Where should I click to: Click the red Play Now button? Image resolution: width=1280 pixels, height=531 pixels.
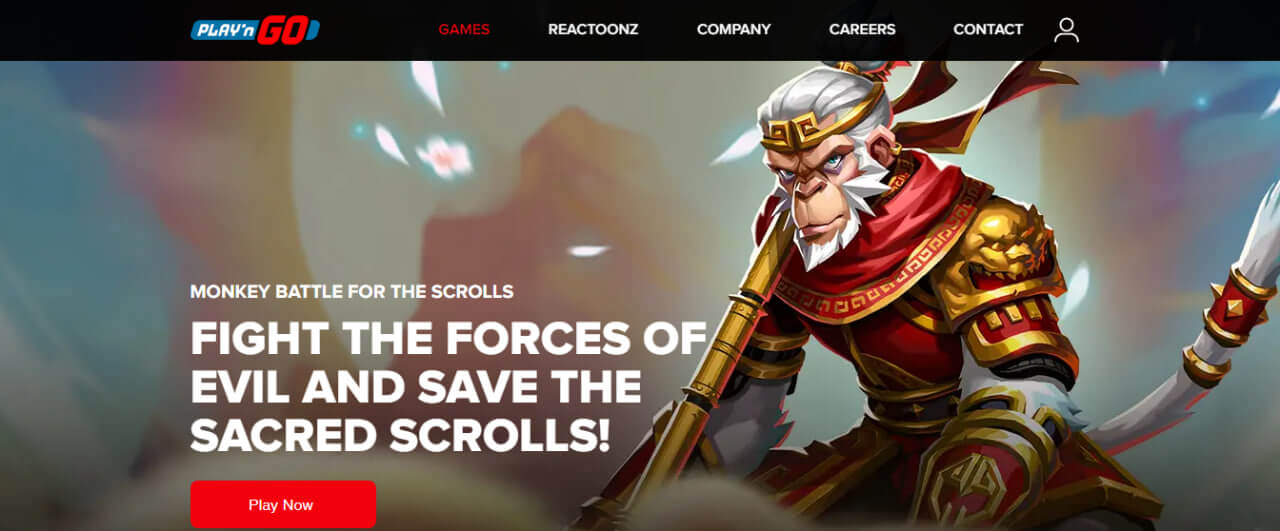(283, 504)
